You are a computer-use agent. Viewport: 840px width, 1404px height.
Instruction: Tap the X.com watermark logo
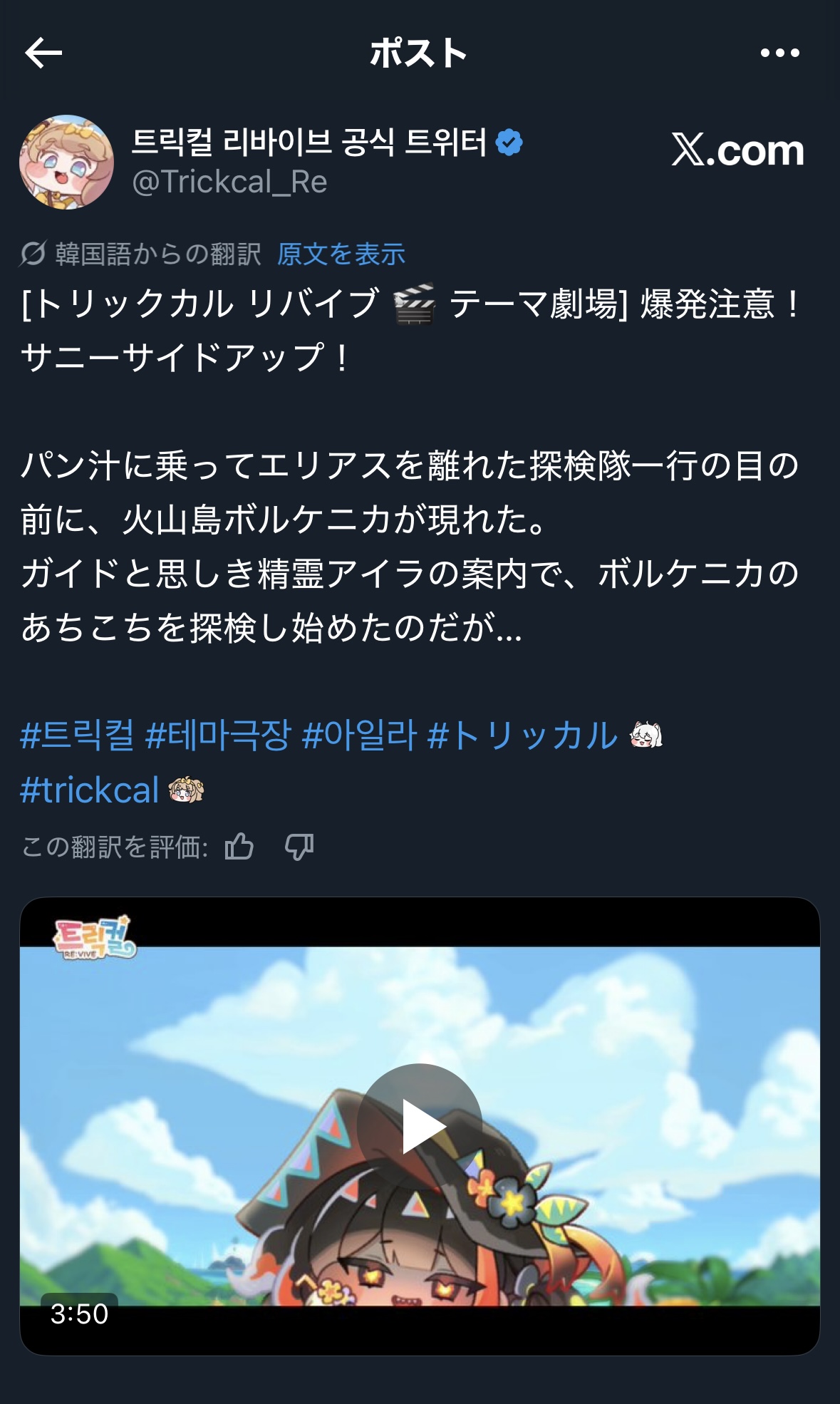737,150
